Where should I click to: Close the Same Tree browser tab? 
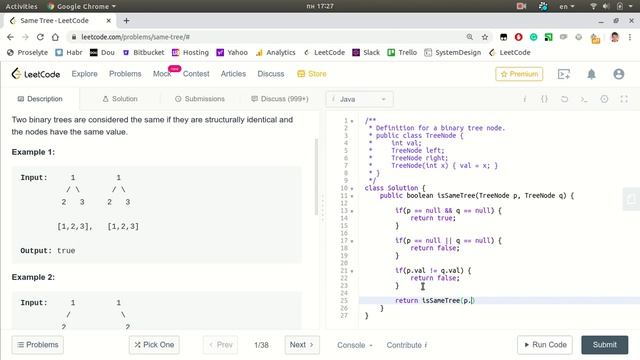(x=109, y=20)
